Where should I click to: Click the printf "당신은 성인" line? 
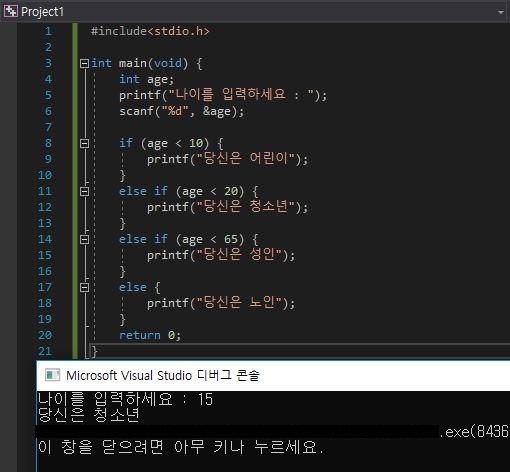[221, 255]
